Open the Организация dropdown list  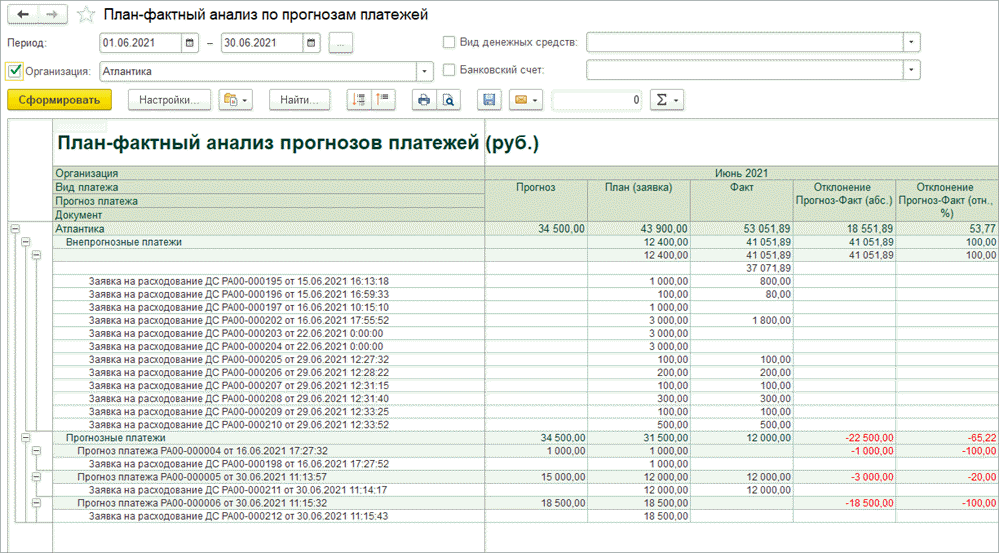[424, 71]
